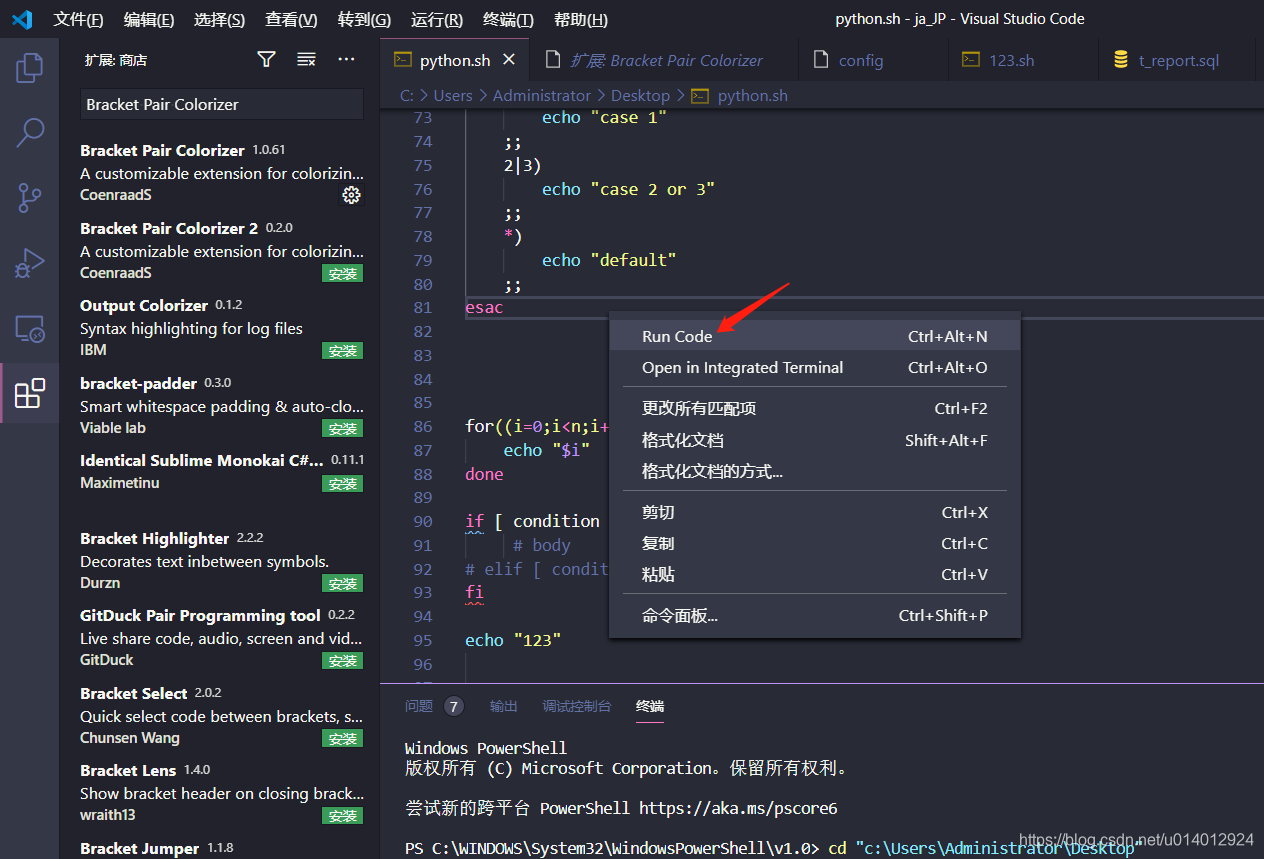Viewport: 1264px width, 859px height.
Task: Click the aka.ms/pscore6 link in terminal
Action: [x=738, y=808]
